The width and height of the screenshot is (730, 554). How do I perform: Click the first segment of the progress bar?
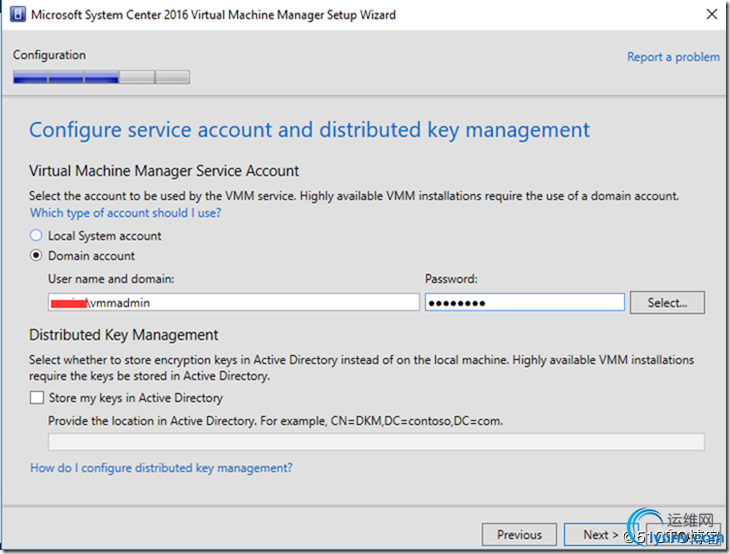click(29, 77)
